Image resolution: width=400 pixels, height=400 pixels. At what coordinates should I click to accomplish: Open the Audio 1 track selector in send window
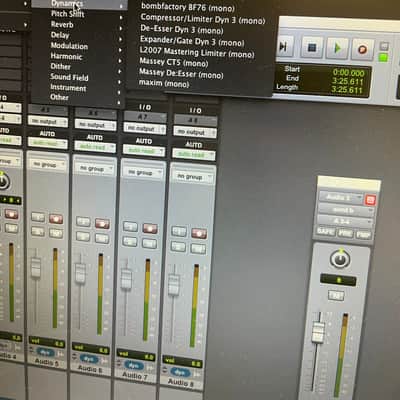[341, 197]
